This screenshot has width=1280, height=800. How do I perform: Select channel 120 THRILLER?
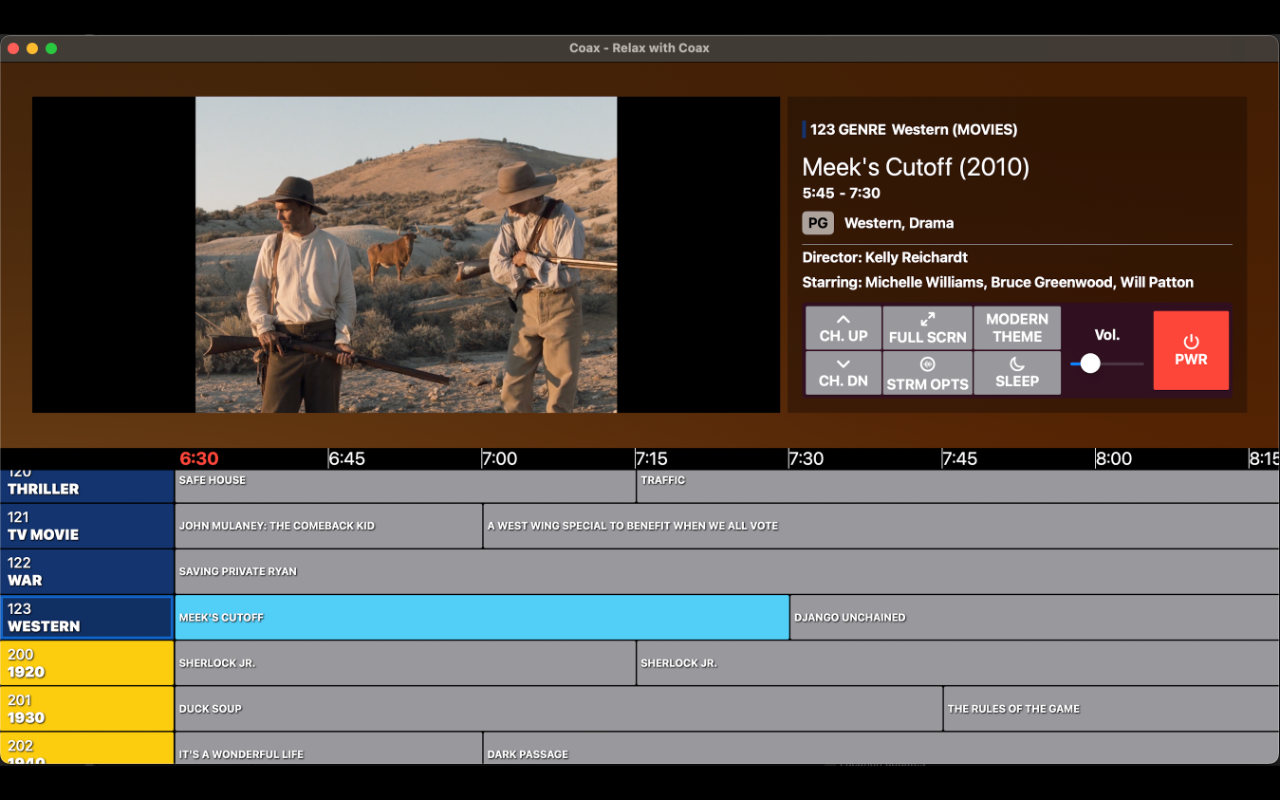pyautogui.click(x=87, y=485)
